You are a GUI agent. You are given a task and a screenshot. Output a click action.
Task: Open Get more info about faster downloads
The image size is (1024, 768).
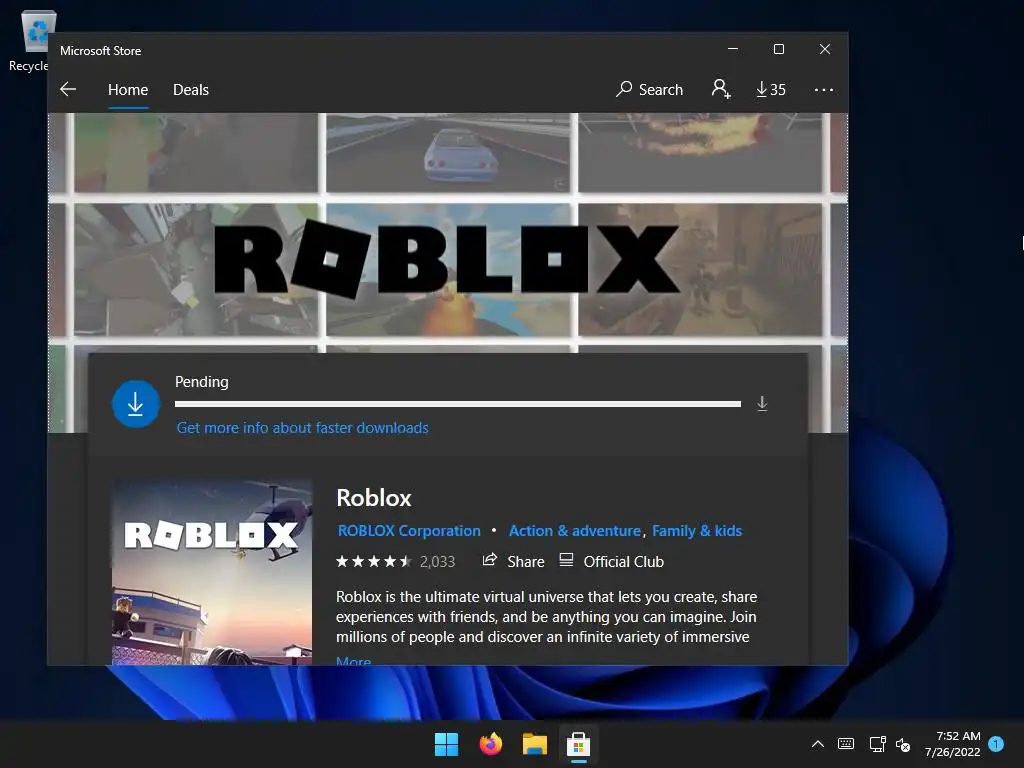click(x=302, y=428)
